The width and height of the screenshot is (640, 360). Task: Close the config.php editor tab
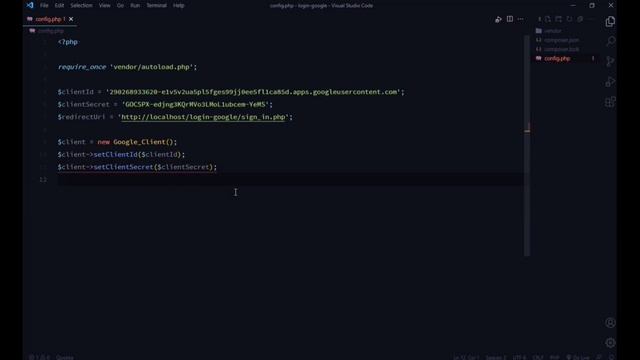(x=71, y=19)
